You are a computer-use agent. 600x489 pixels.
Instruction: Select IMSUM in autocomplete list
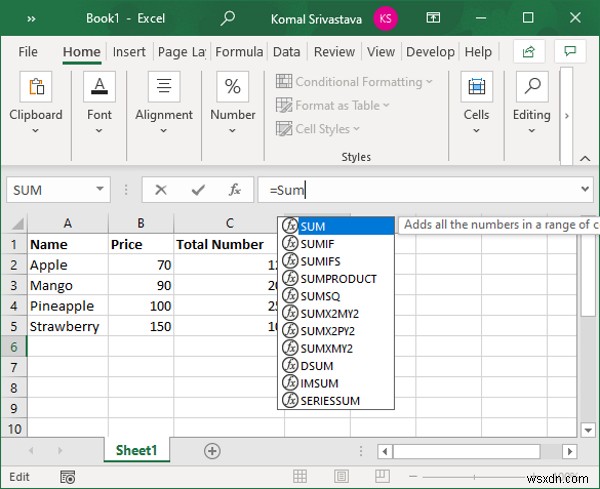click(336, 383)
